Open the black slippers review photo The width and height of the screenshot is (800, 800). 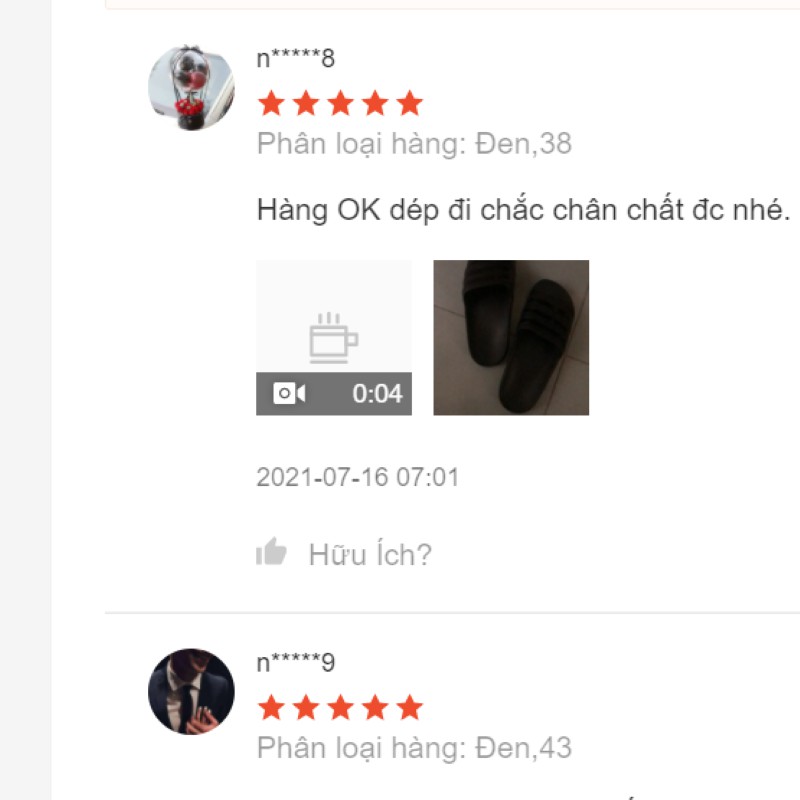(511, 337)
